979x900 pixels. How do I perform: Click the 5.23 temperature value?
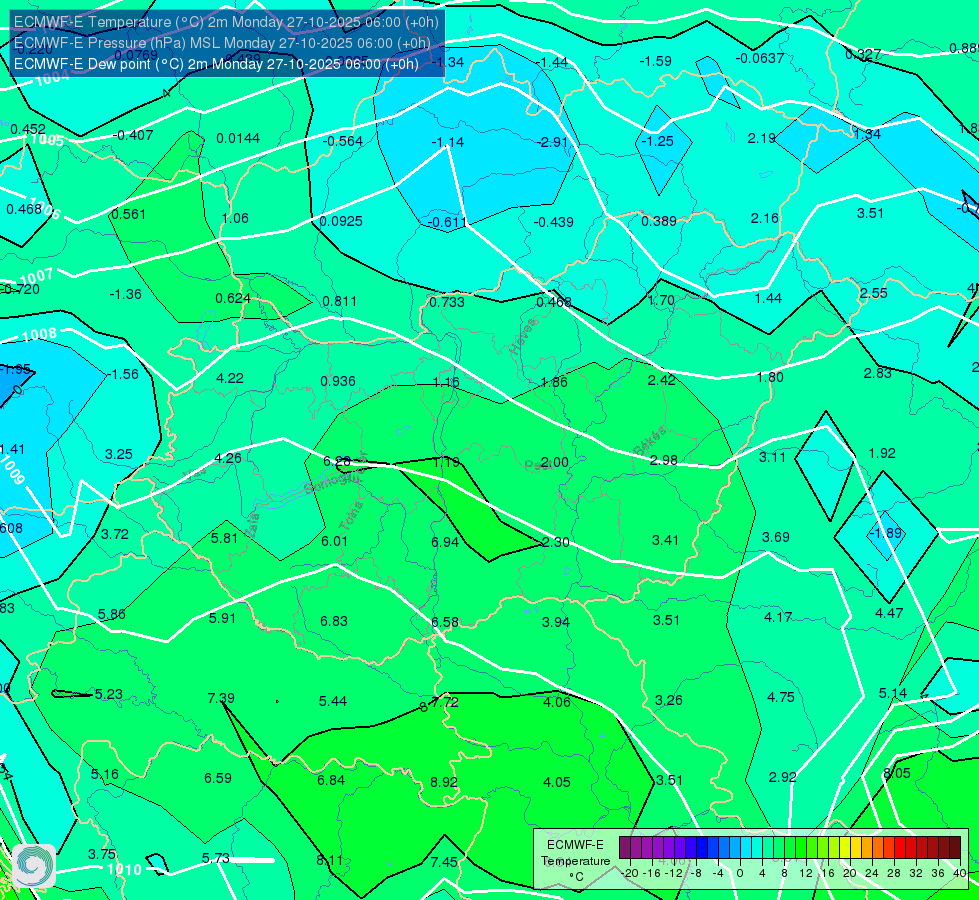tap(109, 695)
